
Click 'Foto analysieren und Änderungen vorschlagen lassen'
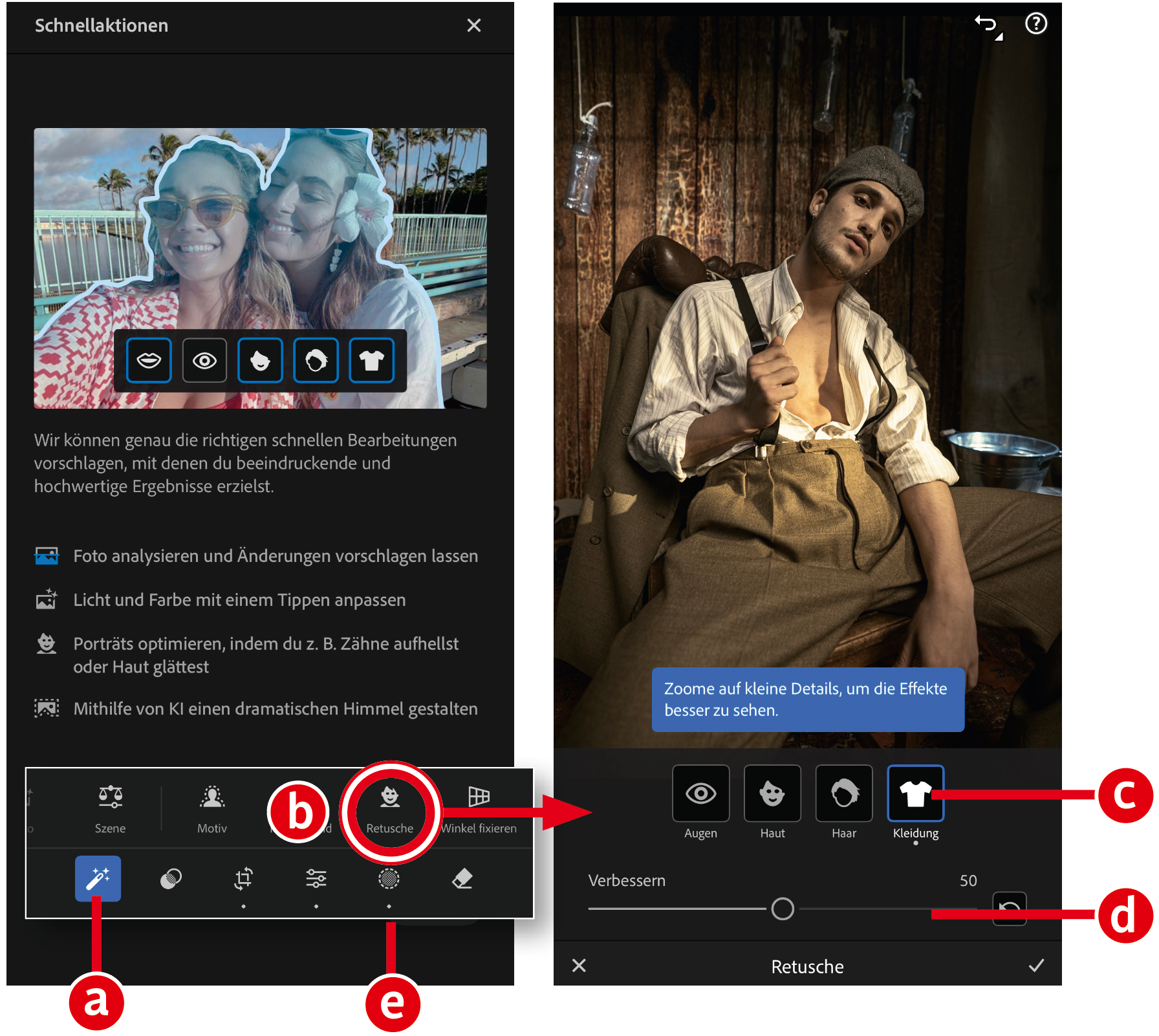[x=276, y=556]
